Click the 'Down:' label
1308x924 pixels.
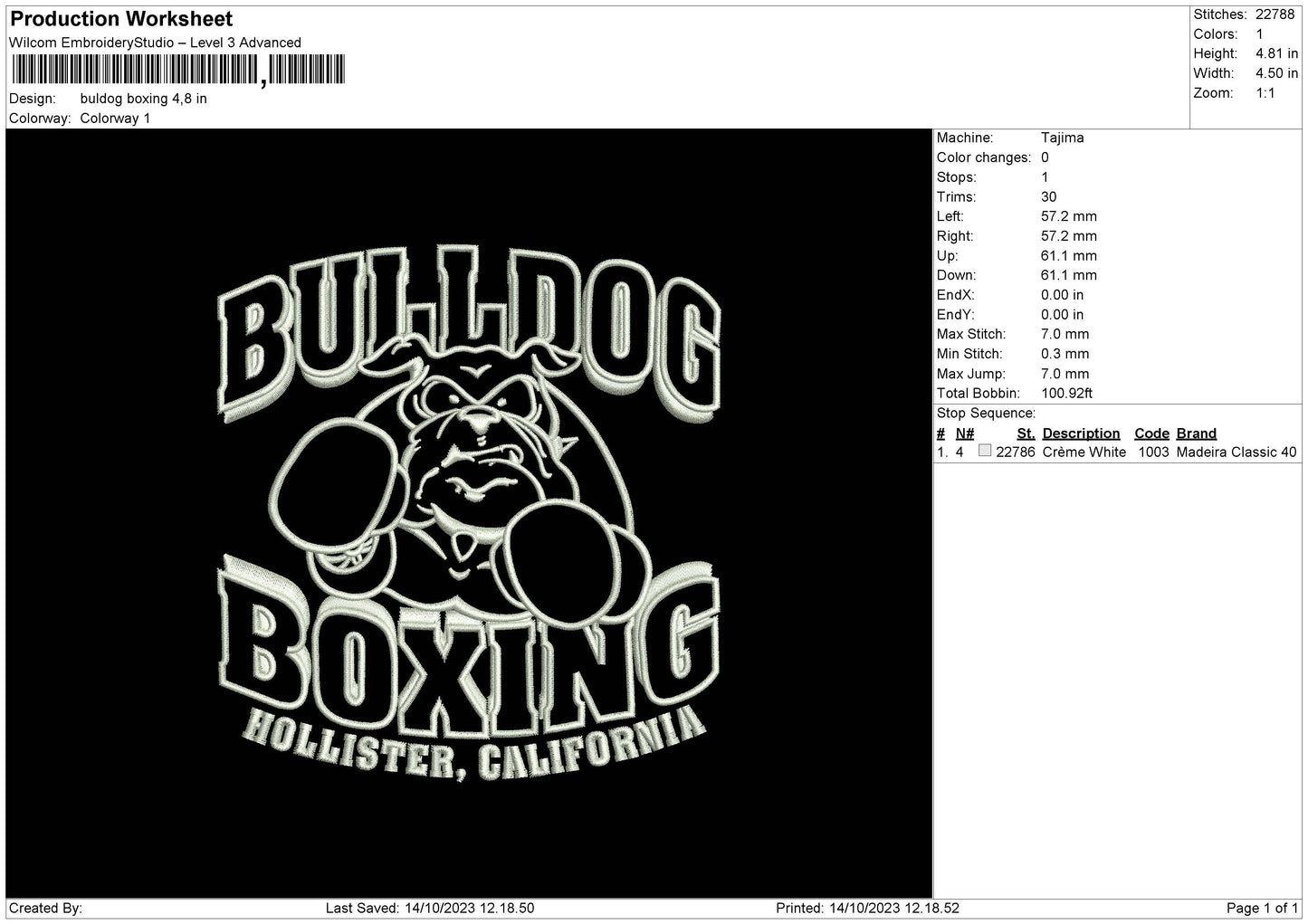pos(956,275)
